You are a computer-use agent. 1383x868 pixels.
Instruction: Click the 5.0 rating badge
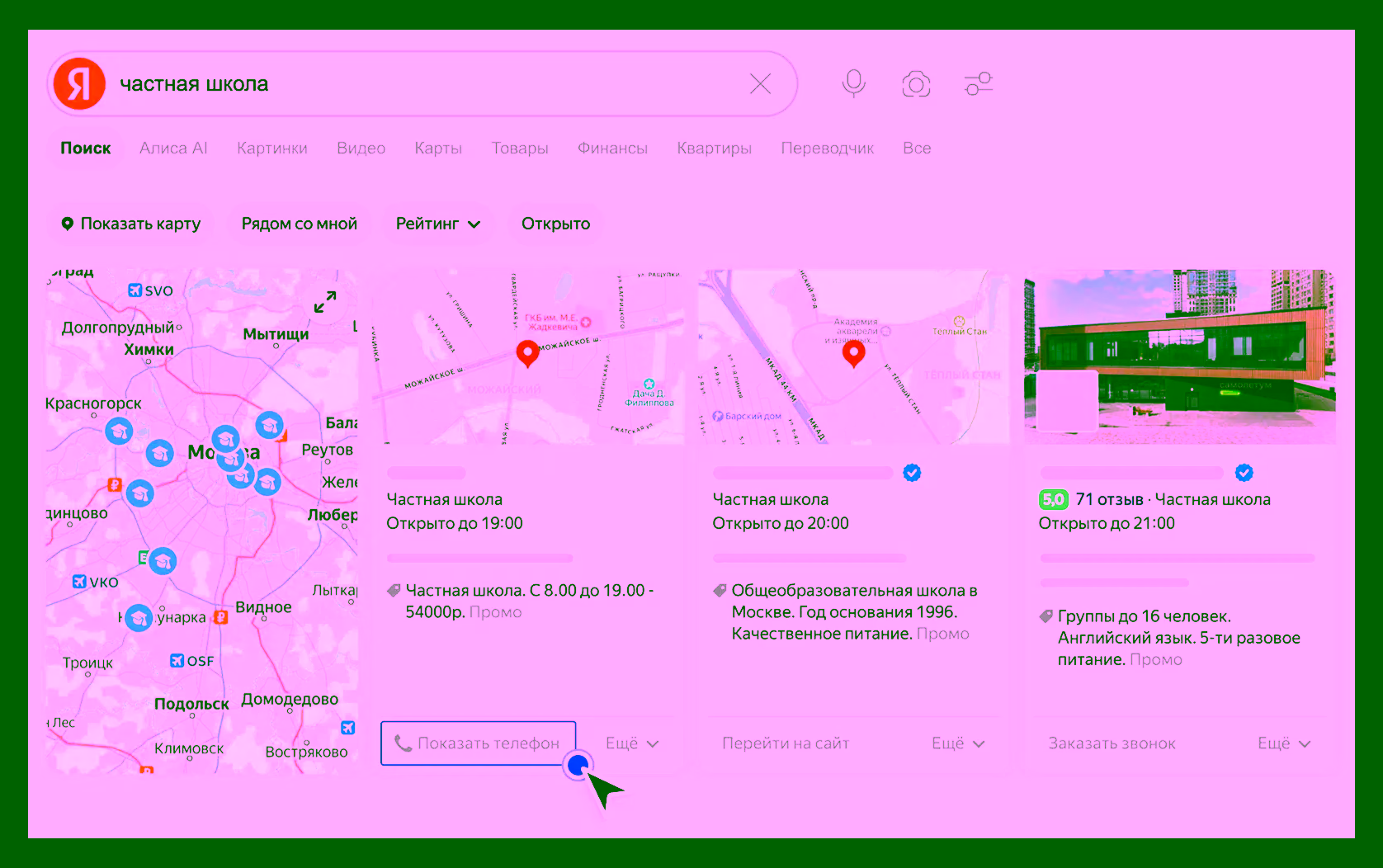tap(1054, 499)
